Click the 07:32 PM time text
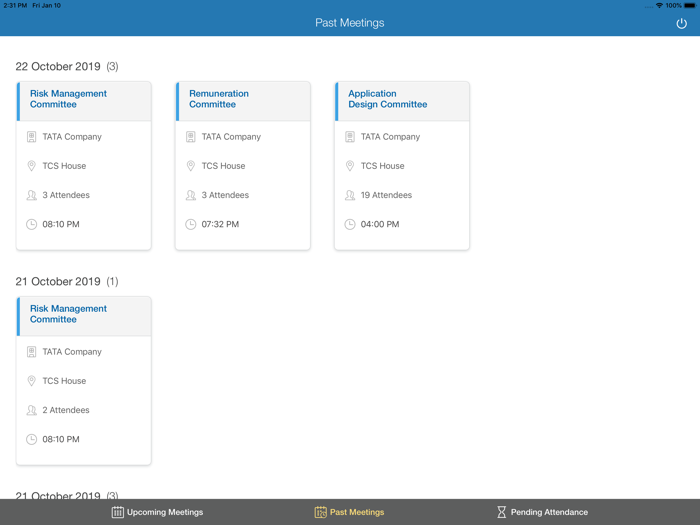The width and height of the screenshot is (700, 525). [x=220, y=224]
